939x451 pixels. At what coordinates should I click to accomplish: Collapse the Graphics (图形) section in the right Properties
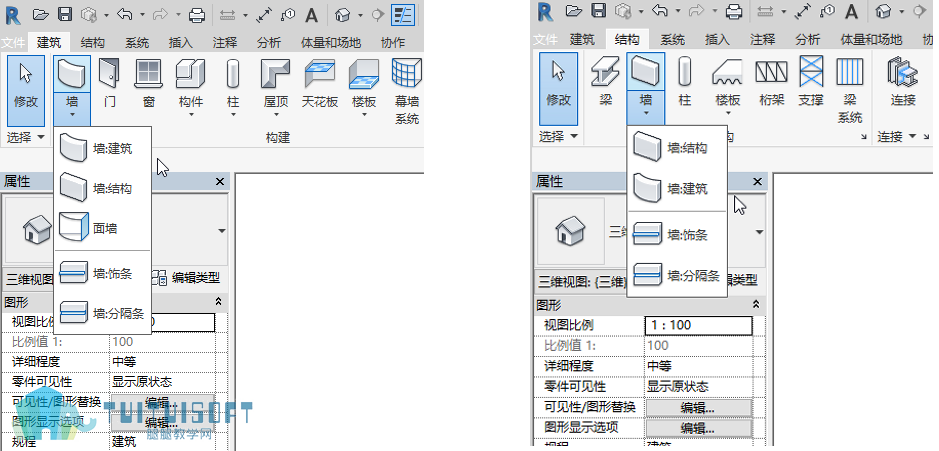coord(758,304)
